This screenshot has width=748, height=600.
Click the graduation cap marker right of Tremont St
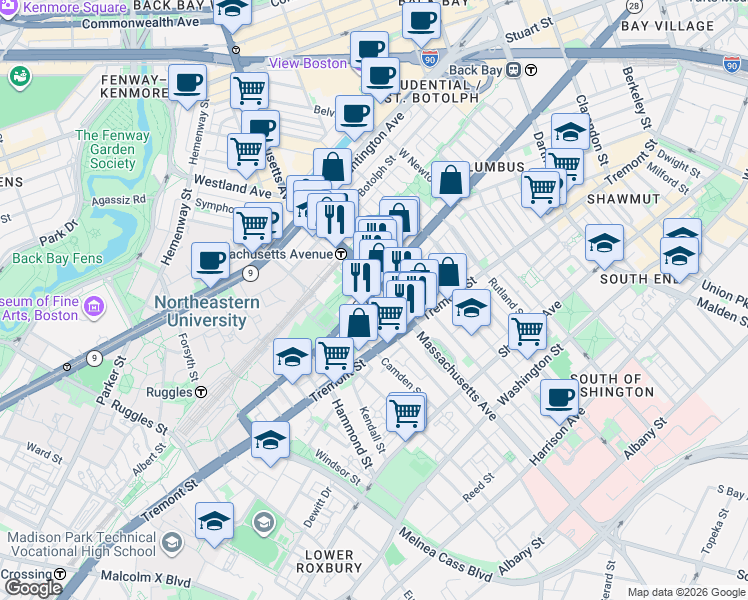click(471, 310)
